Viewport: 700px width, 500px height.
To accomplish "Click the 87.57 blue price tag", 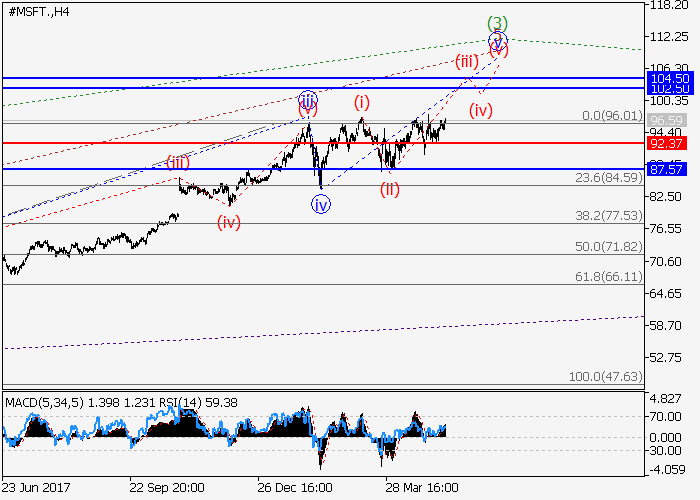I will point(667,170).
